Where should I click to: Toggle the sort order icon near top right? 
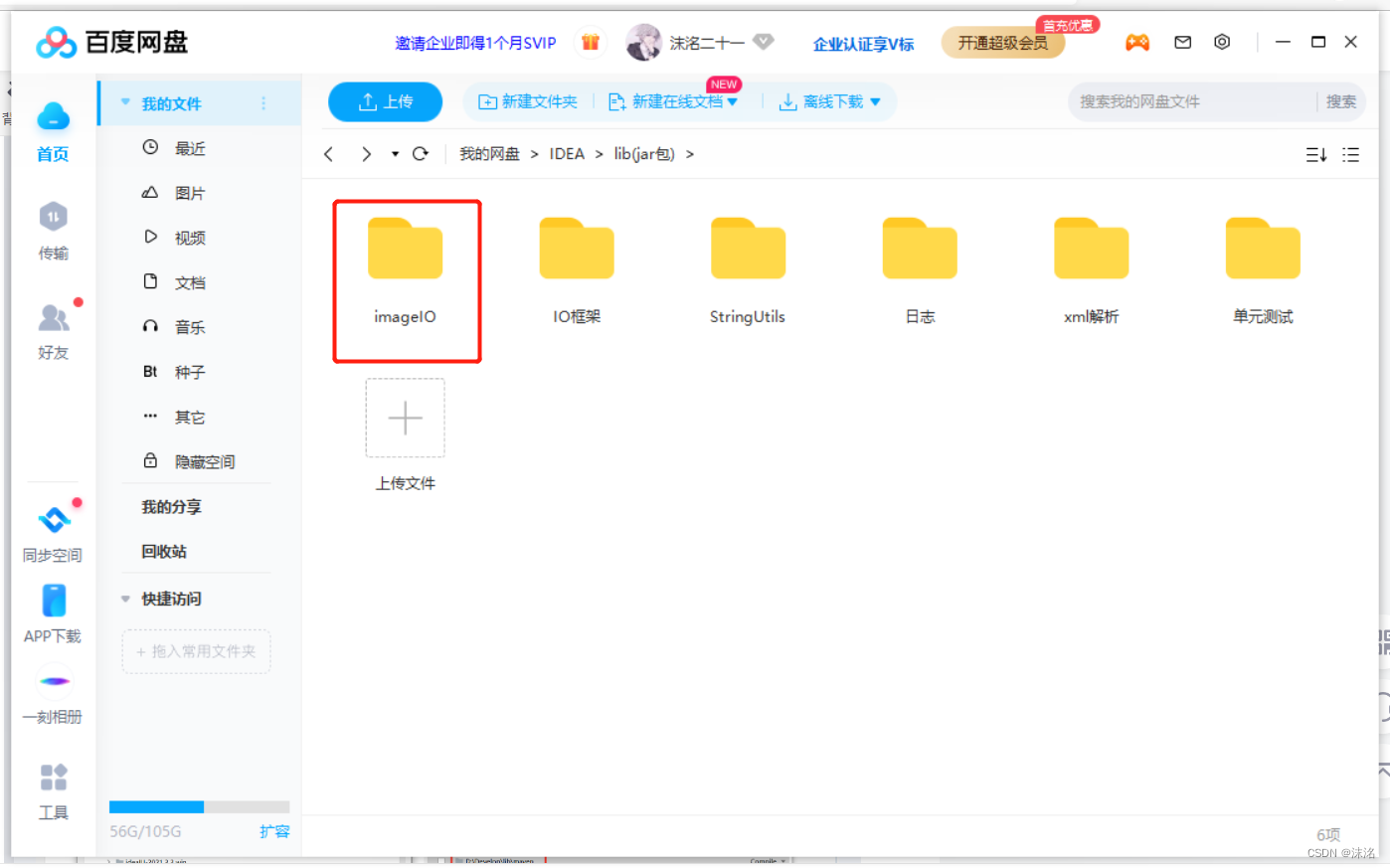1315,155
